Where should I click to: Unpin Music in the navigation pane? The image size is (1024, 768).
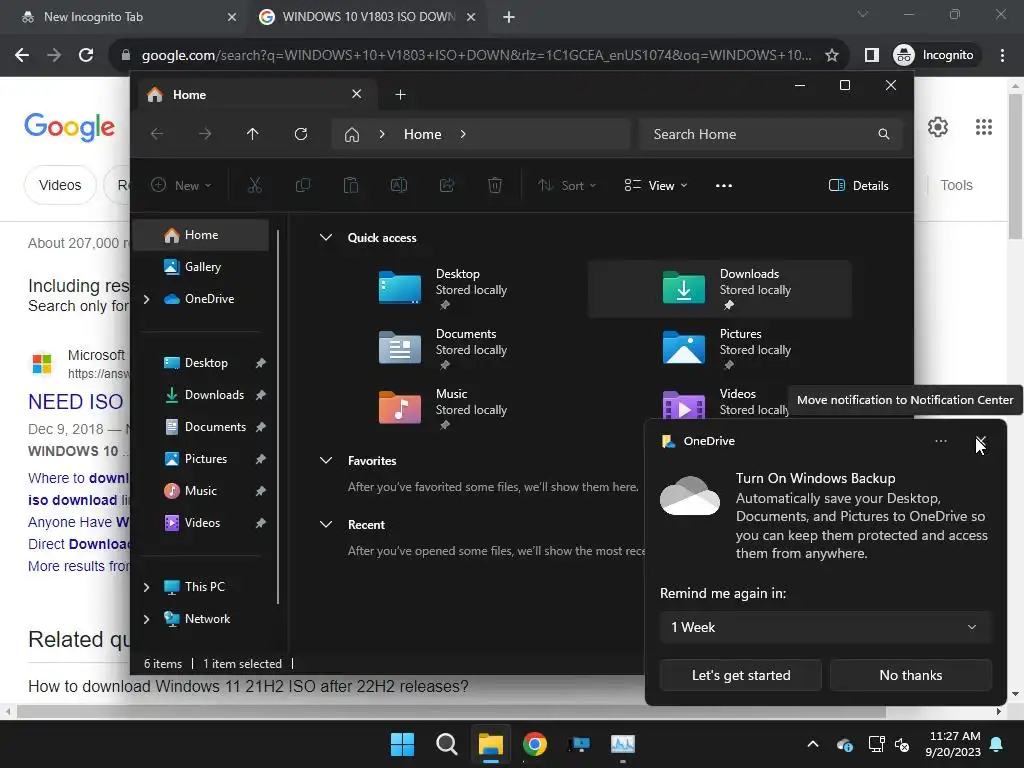click(261, 491)
